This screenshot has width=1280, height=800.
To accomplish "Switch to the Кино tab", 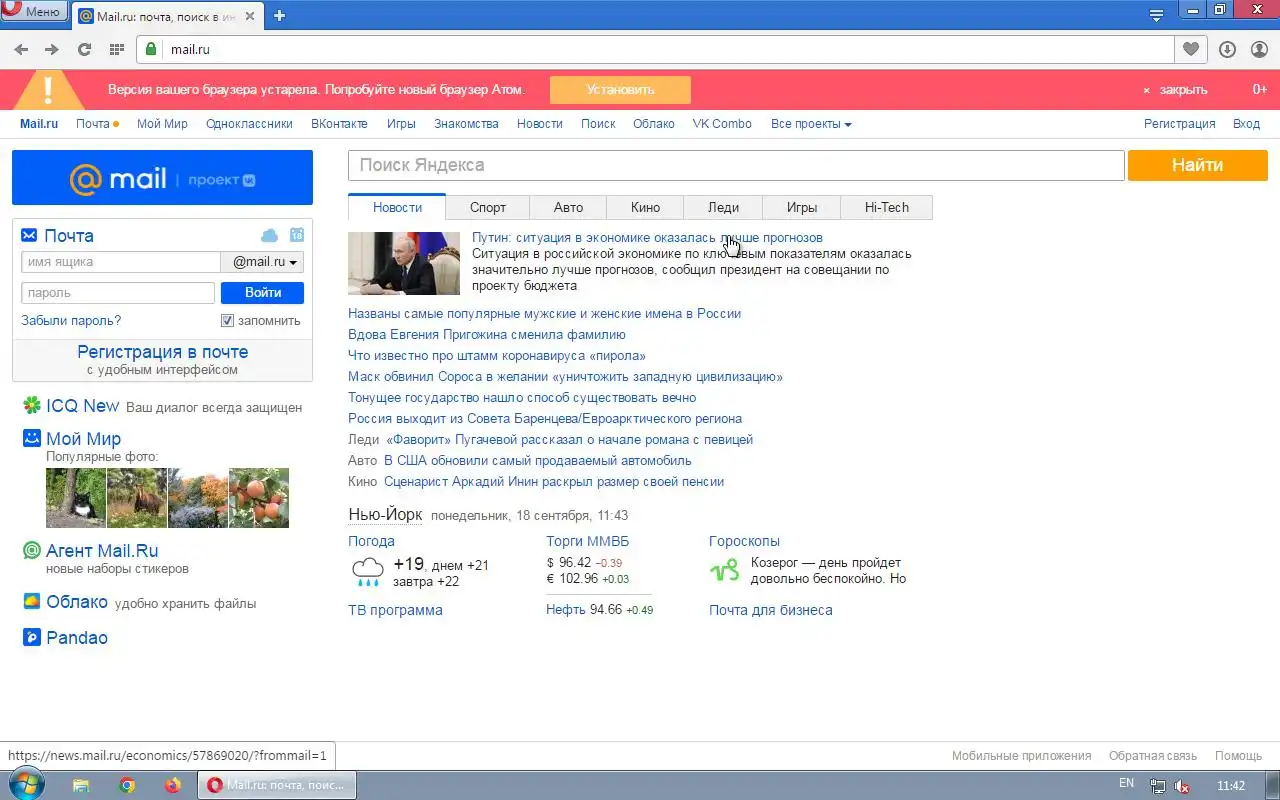I will click(646, 207).
